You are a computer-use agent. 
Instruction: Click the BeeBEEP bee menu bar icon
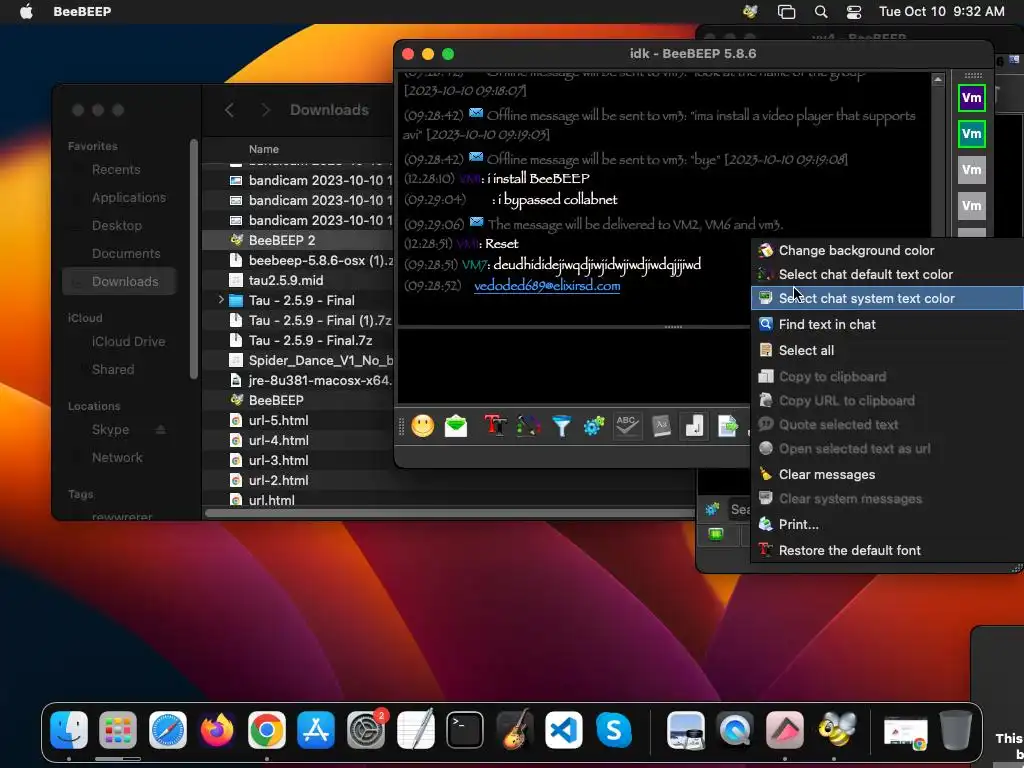[x=750, y=11]
